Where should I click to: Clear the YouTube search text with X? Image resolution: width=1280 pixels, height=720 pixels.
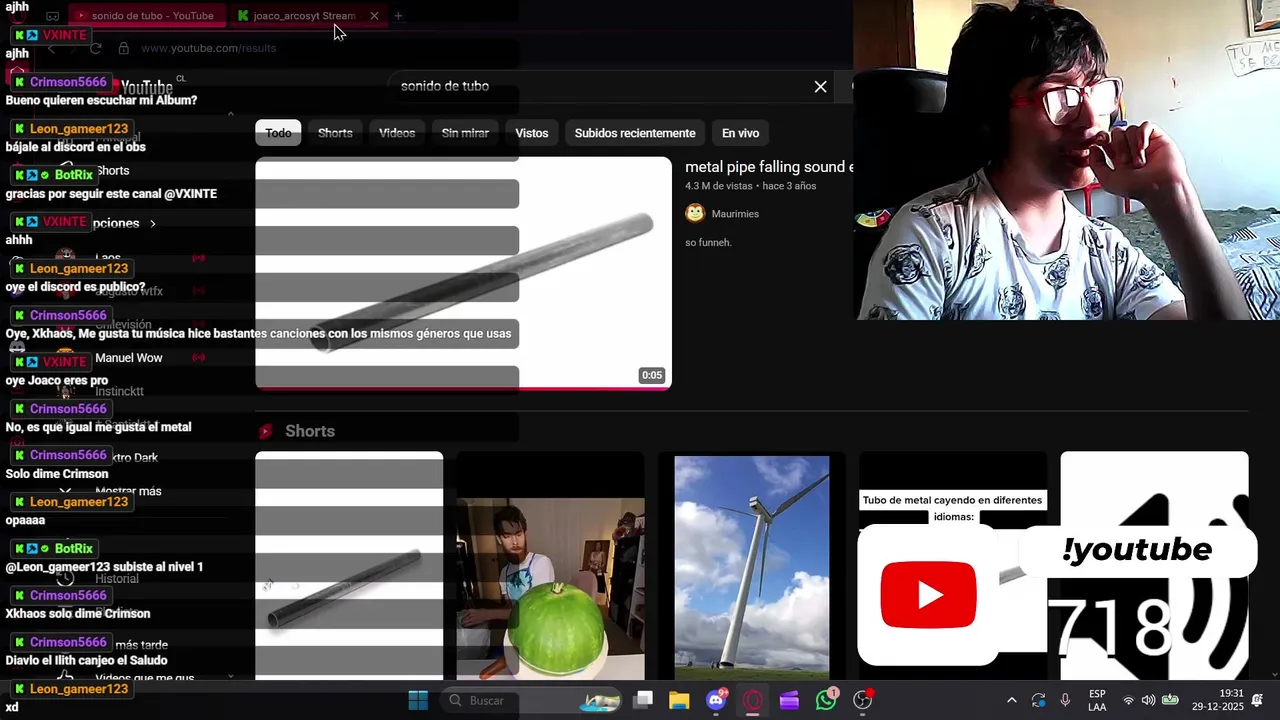point(820,87)
